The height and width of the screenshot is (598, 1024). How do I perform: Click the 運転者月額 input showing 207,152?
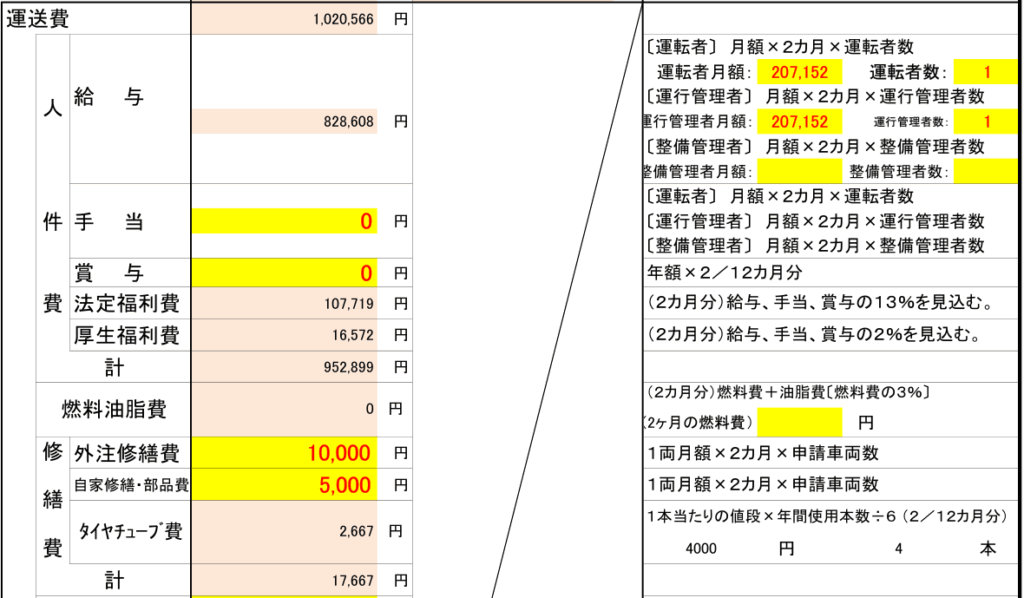799,72
